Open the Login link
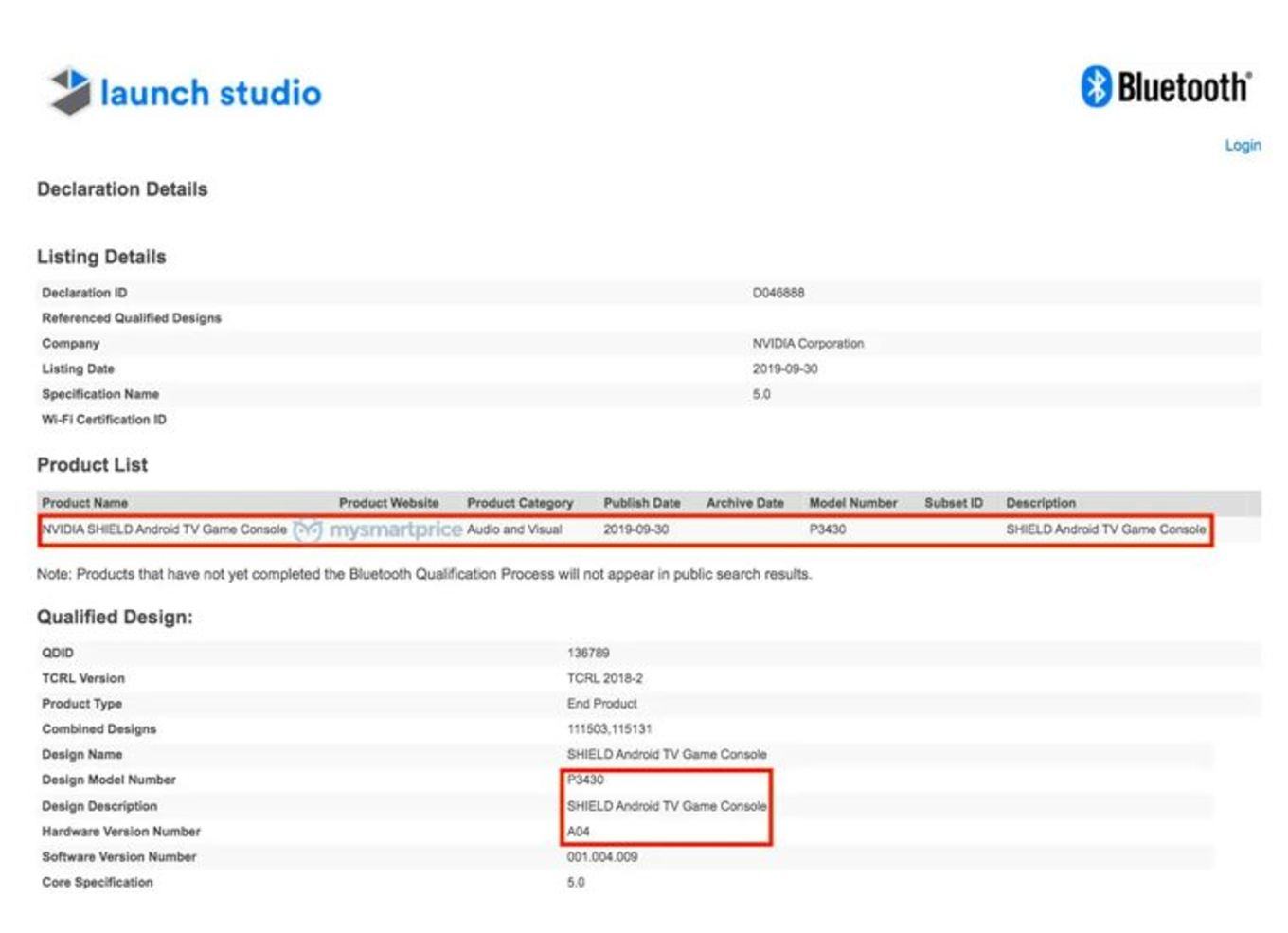 point(1243,145)
